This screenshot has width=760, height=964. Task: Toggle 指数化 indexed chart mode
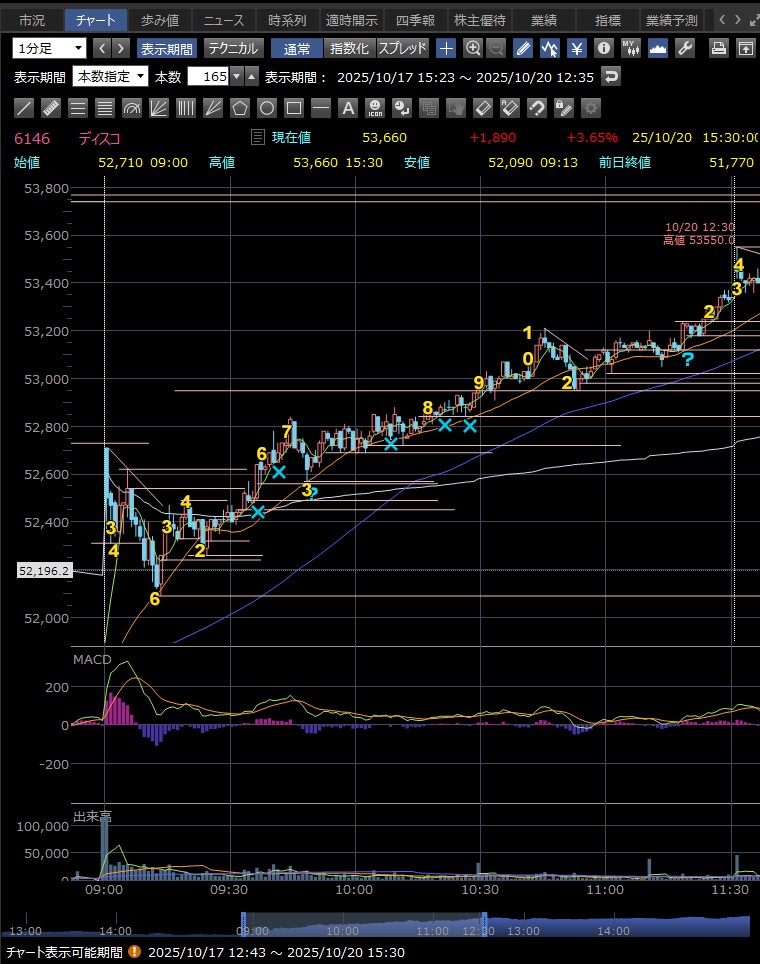349,48
